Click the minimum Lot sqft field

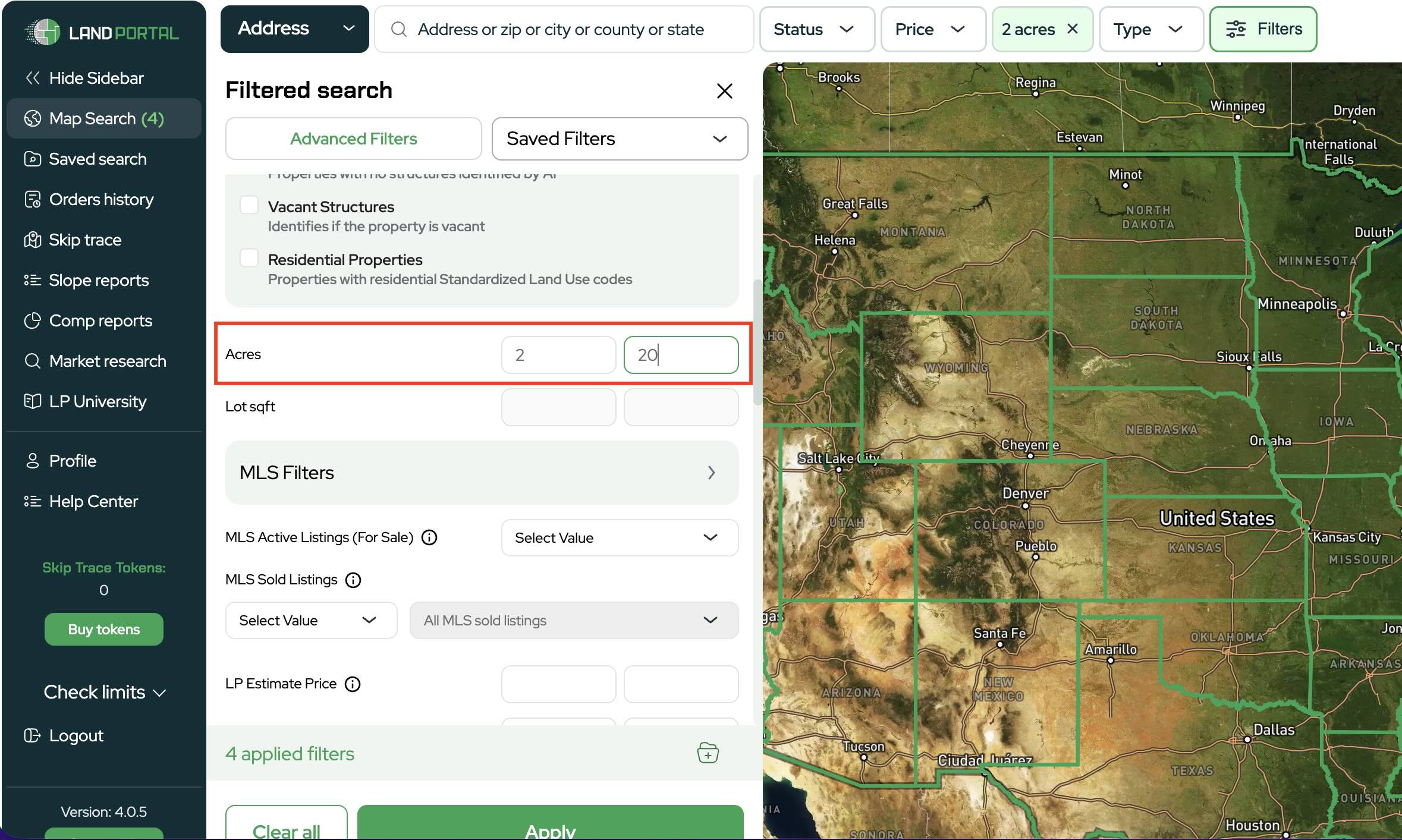(558, 407)
